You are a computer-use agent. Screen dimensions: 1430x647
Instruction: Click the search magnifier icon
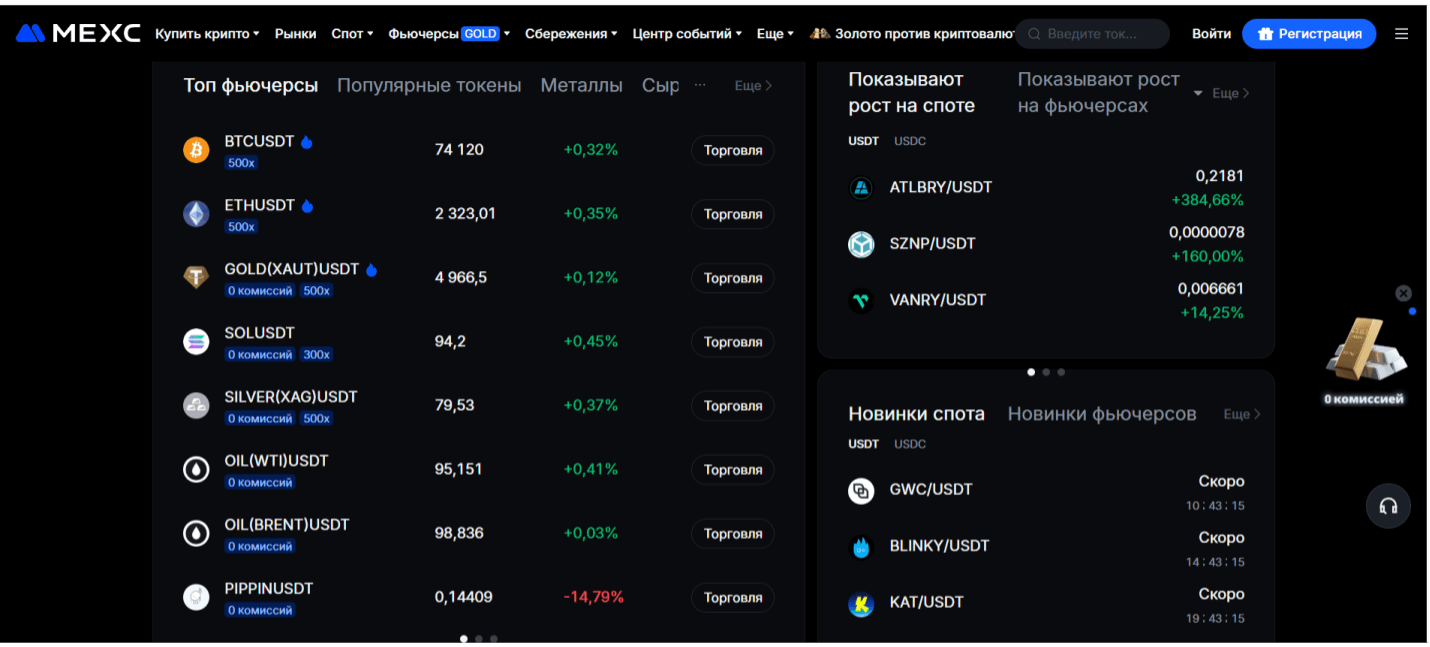1034,34
